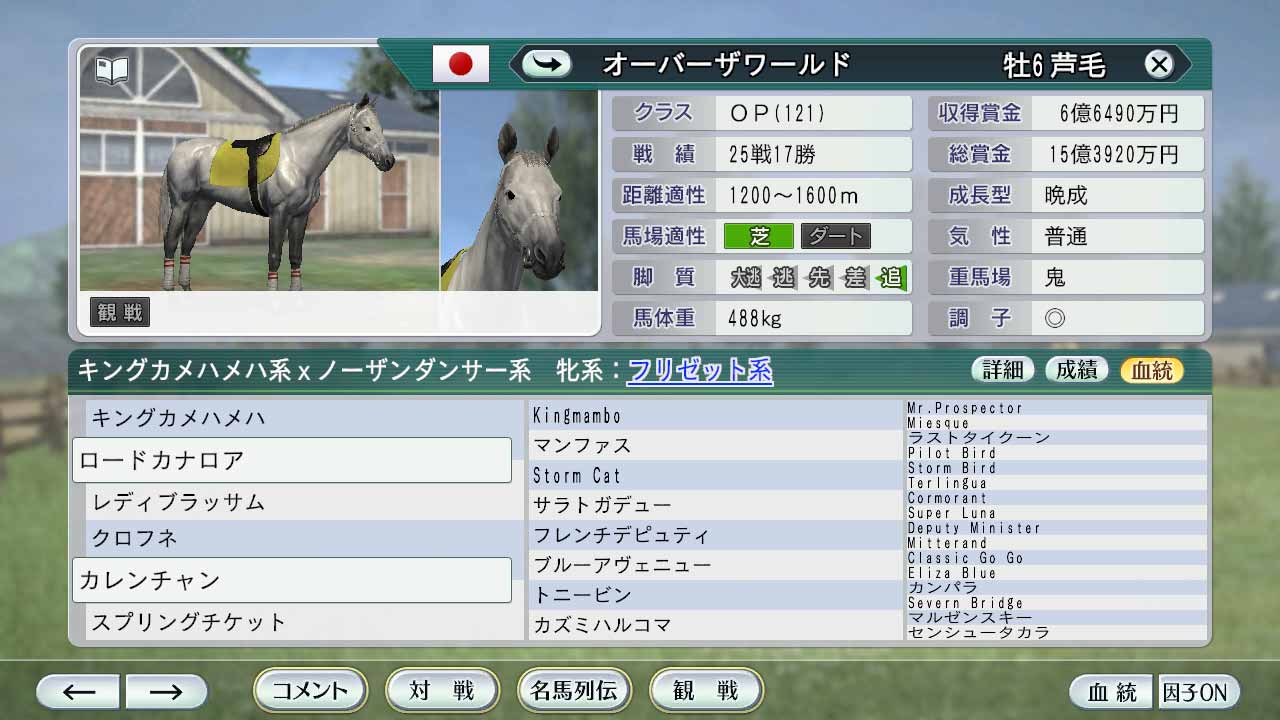This screenshot has width=1280, height=720.
Task: Select the 血統 tab
Action: 1151,370
